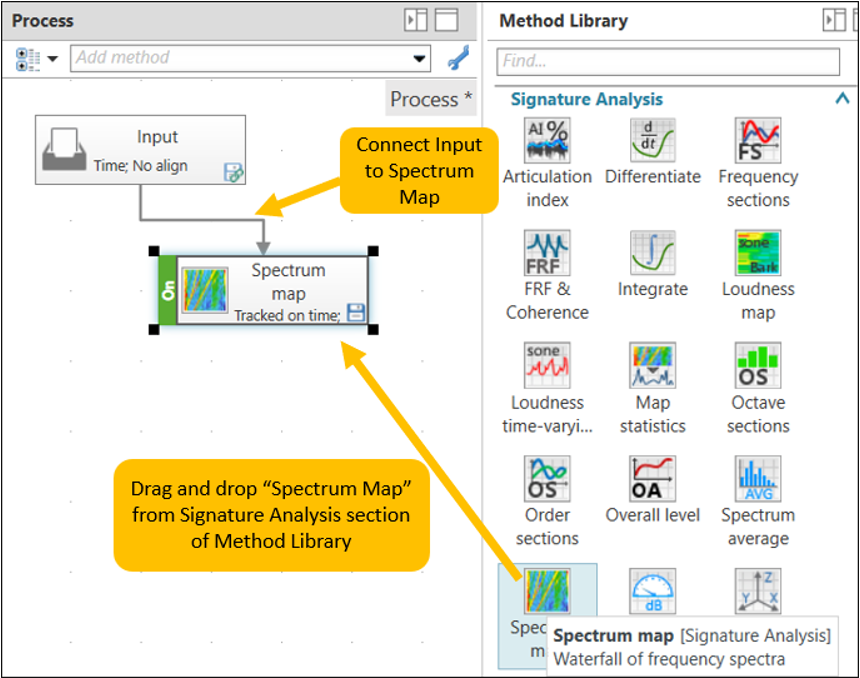
Task: Click the Integrate method icon
Action: coord(653,253)
